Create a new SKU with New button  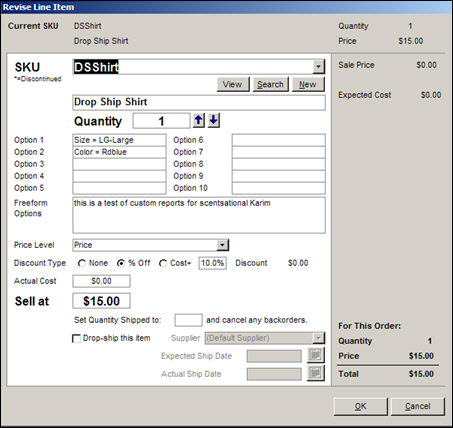(308, 84)
